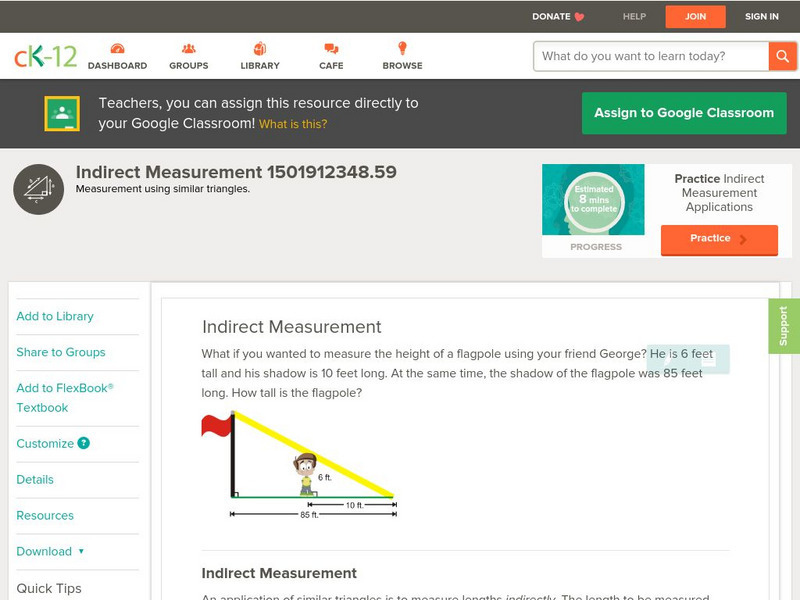Click DASHBOARD in the navigation

point(117,66)
